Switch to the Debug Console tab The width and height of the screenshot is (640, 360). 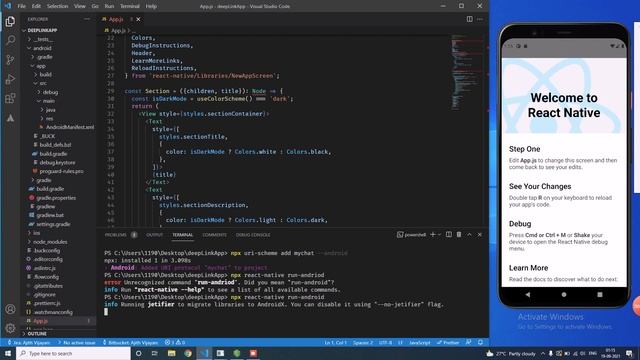[253, 235]
